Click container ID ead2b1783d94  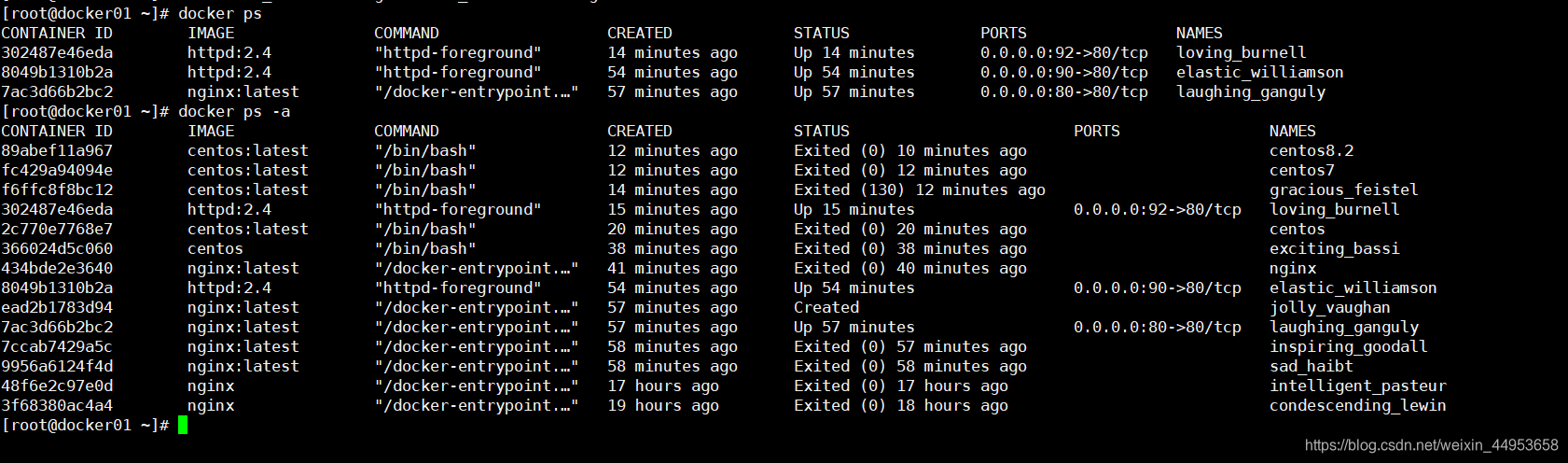[57, 307]
